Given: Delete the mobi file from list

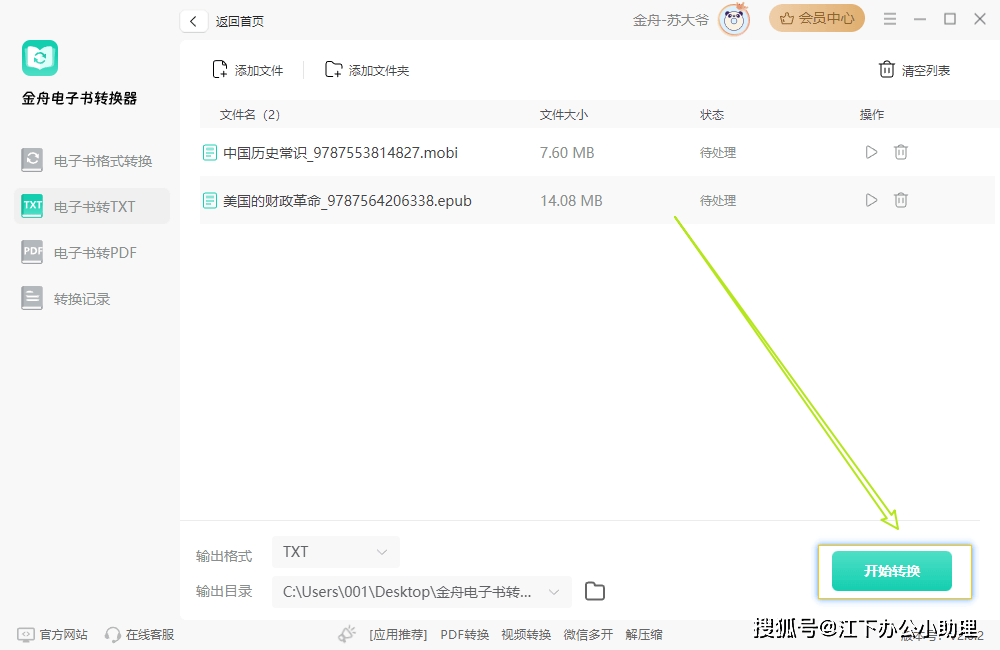Looking at the screenshot, I should [x=901, y=152].
